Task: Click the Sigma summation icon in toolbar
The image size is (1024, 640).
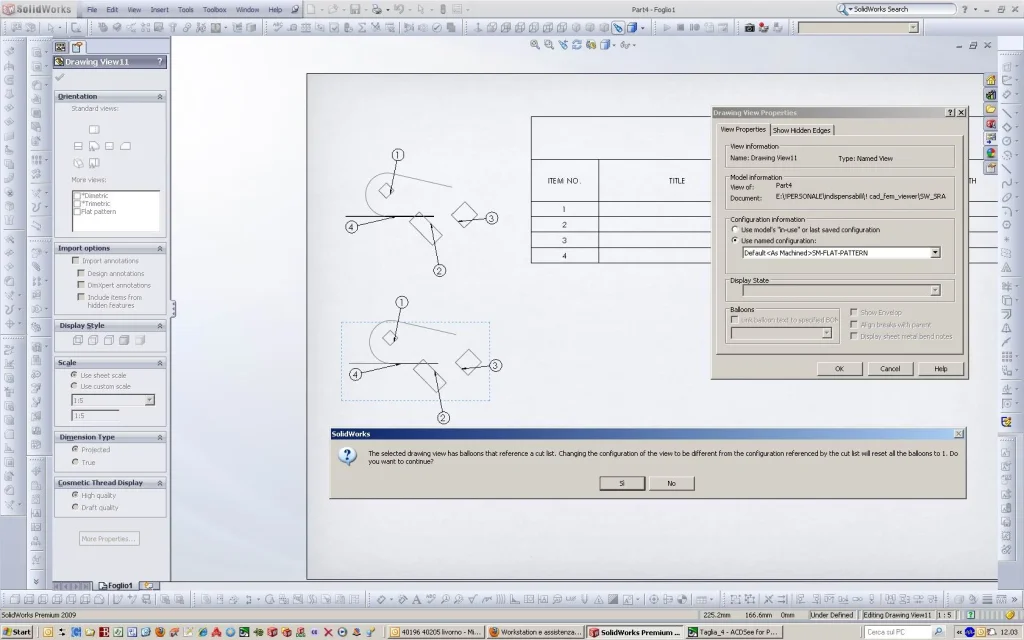Action: pos(362,27)
